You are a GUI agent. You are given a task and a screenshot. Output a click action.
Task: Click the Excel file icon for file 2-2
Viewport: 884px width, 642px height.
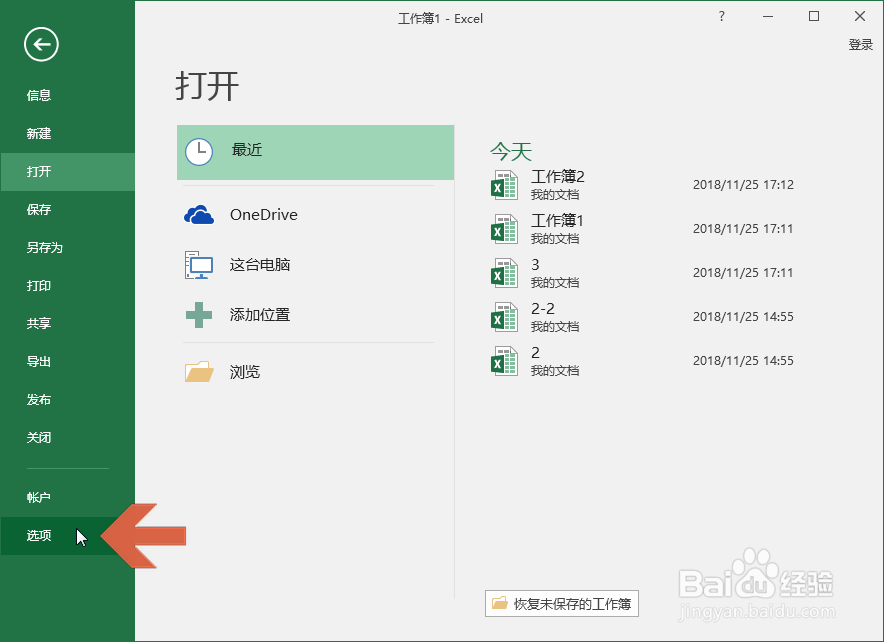[x=504, y=317]
